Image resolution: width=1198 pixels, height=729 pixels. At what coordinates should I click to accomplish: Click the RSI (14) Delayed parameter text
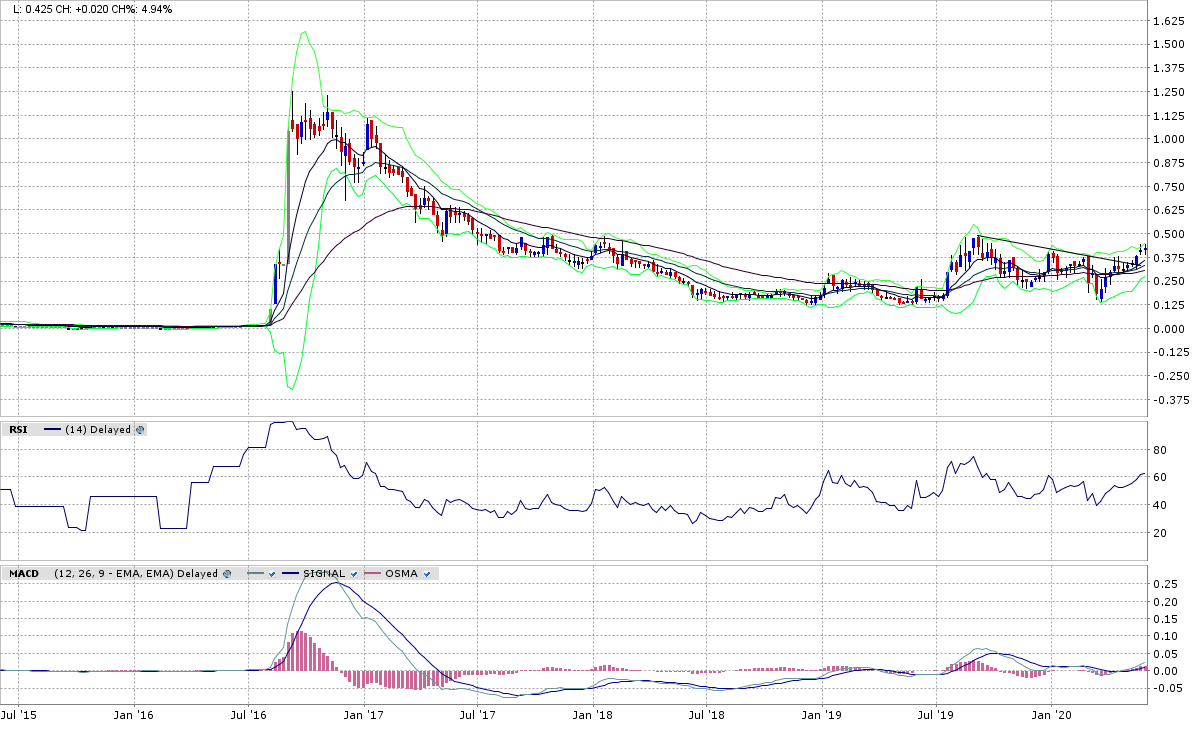97,430
